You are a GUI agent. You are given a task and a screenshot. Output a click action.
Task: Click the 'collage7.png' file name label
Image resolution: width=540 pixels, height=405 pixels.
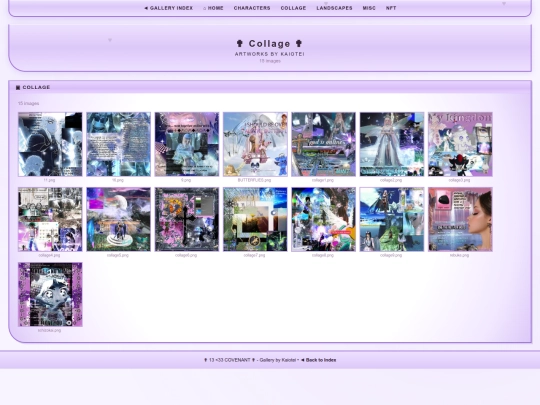pos(255,255)
